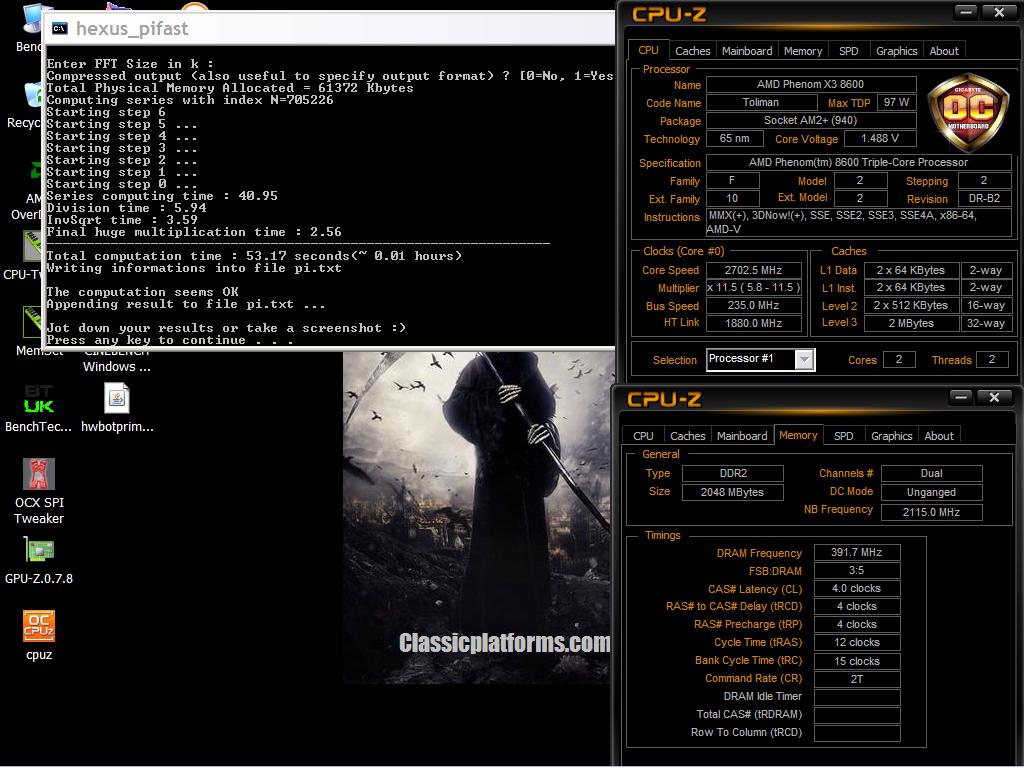Open About tab in lower CPU-Z
This screenshot has width=1024, height=768.
click(938, 436)
